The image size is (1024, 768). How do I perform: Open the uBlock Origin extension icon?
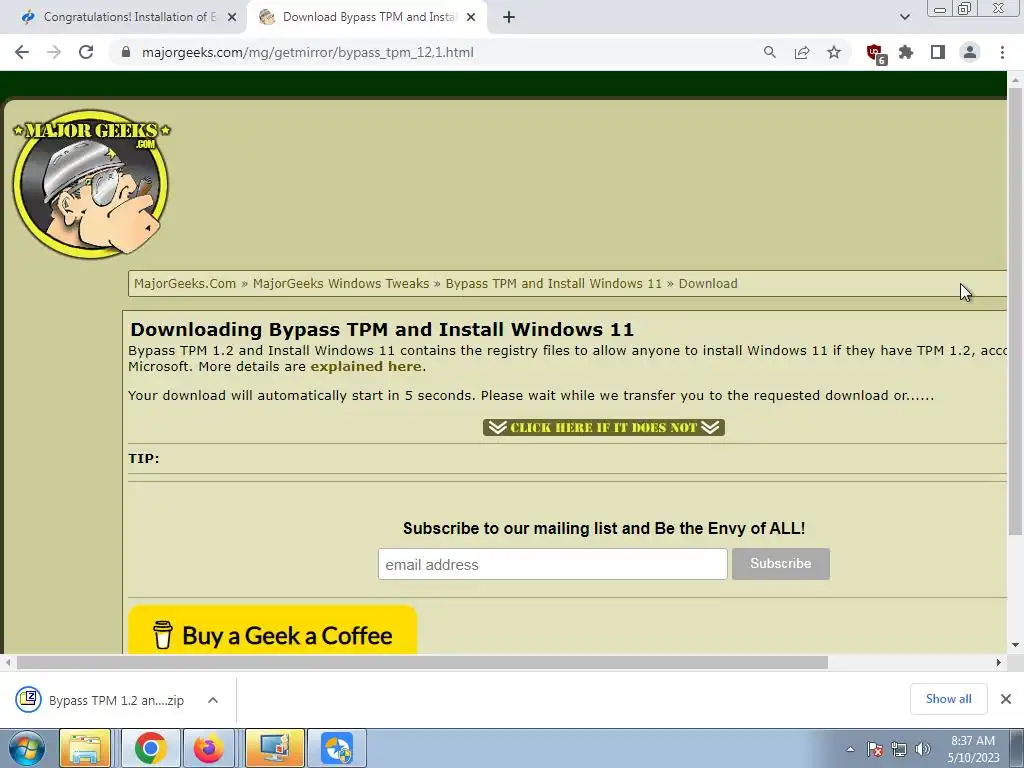coord(875,53)
